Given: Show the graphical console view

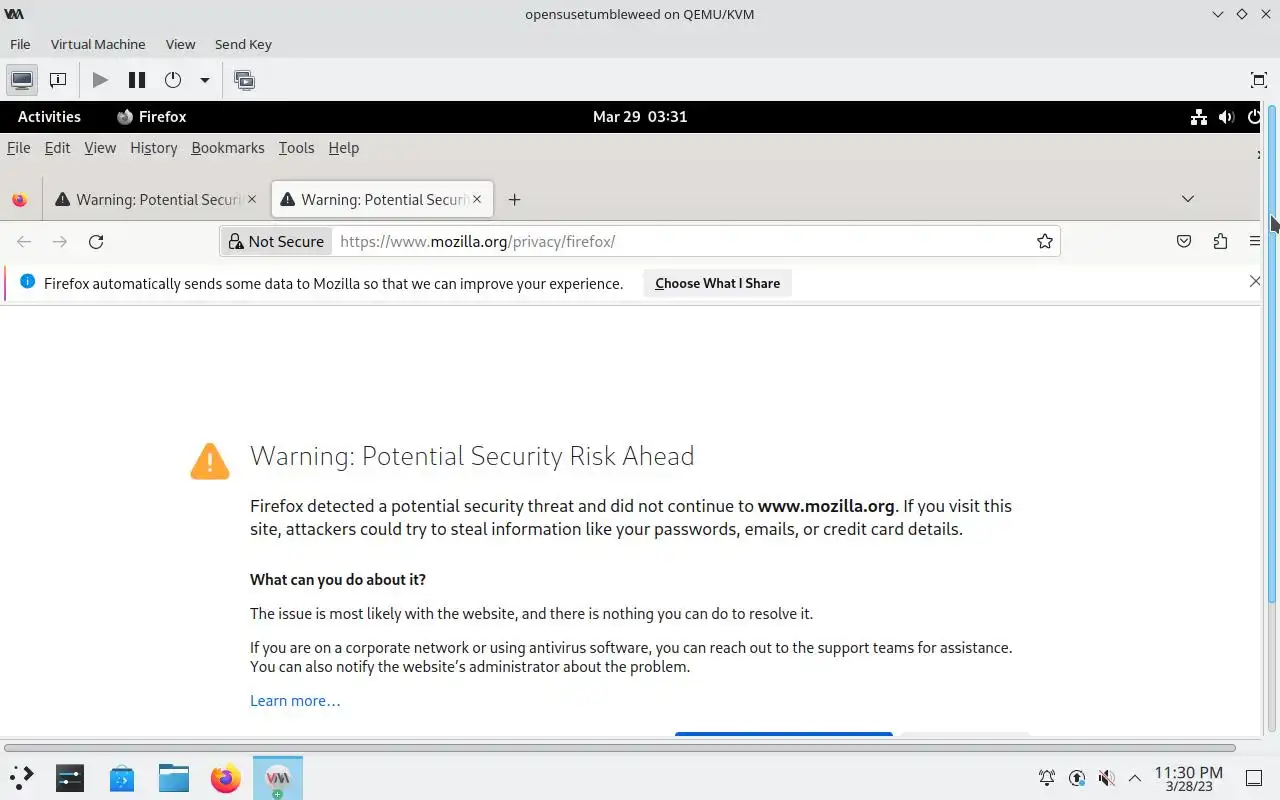Looking at the screenshot, I should point(22,80).
